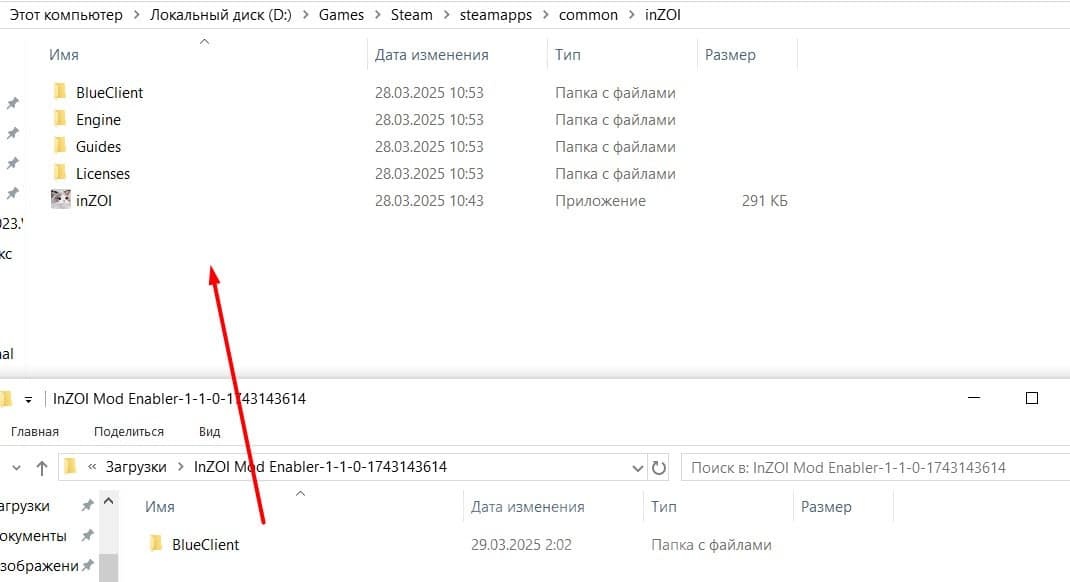Click inZOI segment in breadcrumb path

click(663, 15)
